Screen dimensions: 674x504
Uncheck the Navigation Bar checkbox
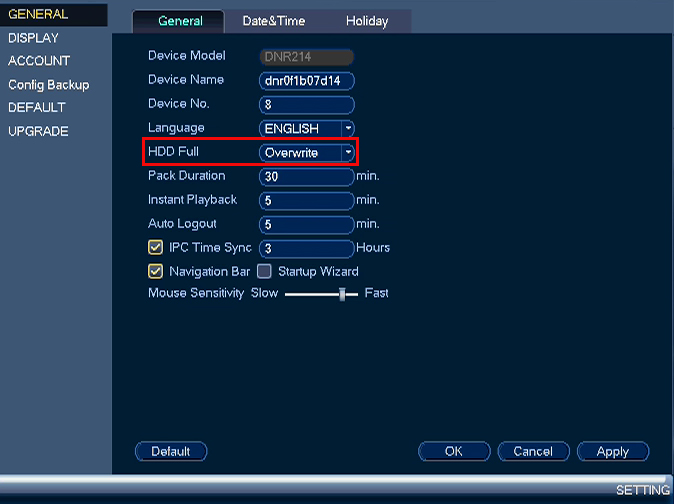[155, 271]
